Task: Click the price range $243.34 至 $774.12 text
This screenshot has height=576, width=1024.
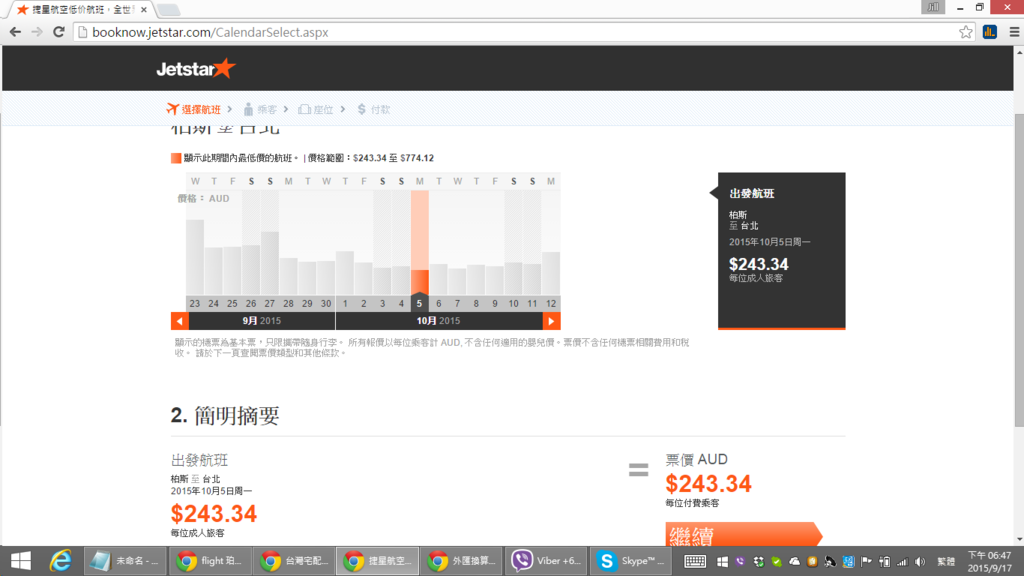Action: 371,158
